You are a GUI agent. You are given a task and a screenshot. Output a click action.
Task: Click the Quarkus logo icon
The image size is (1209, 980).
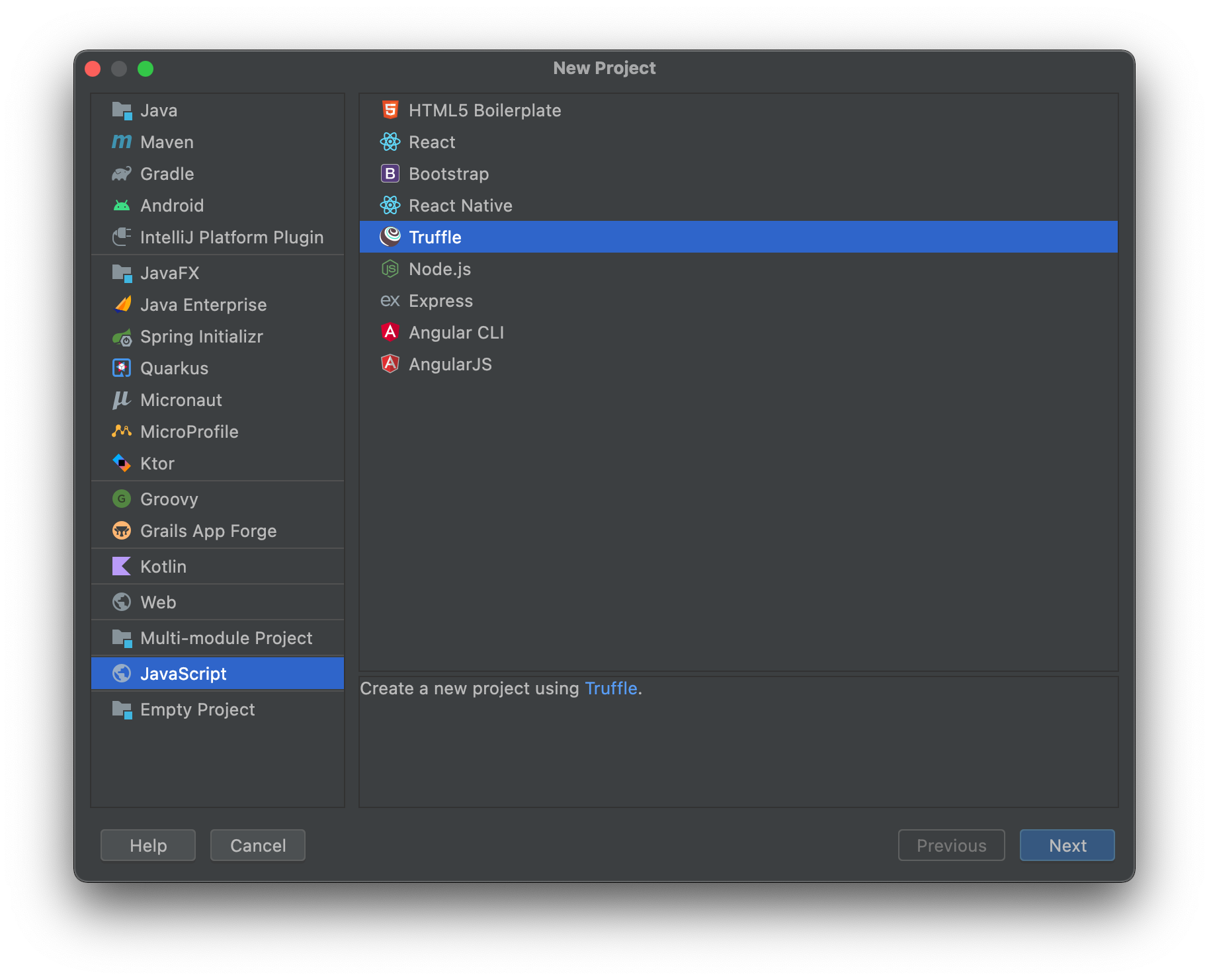[122, 368]
